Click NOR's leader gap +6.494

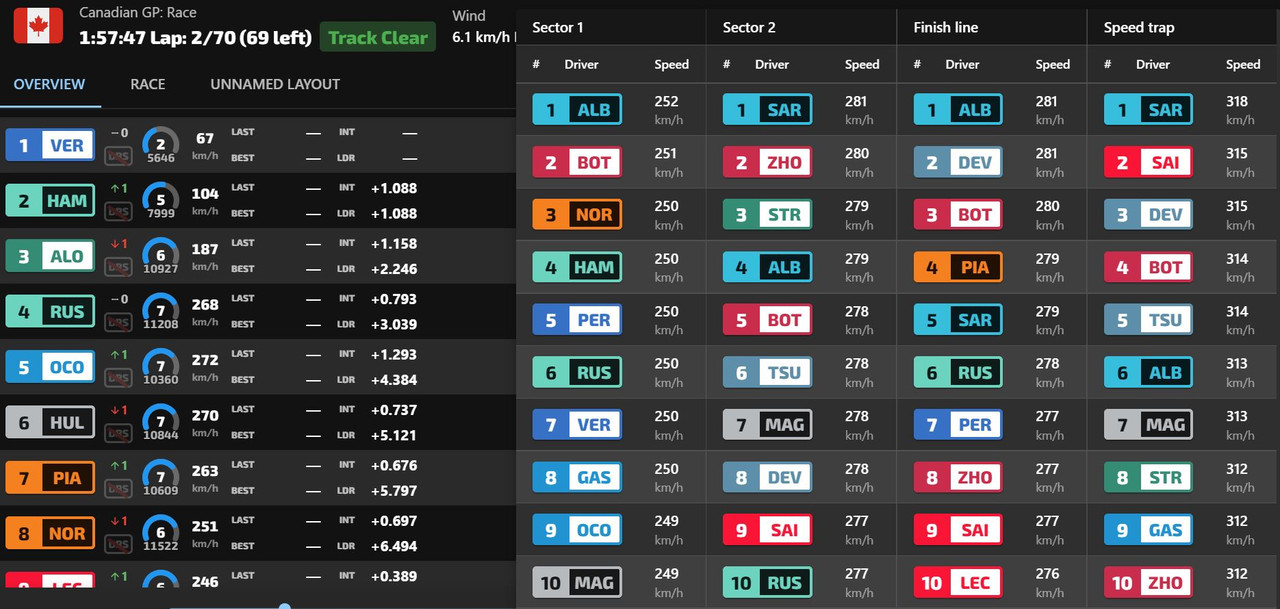point(394,546)
